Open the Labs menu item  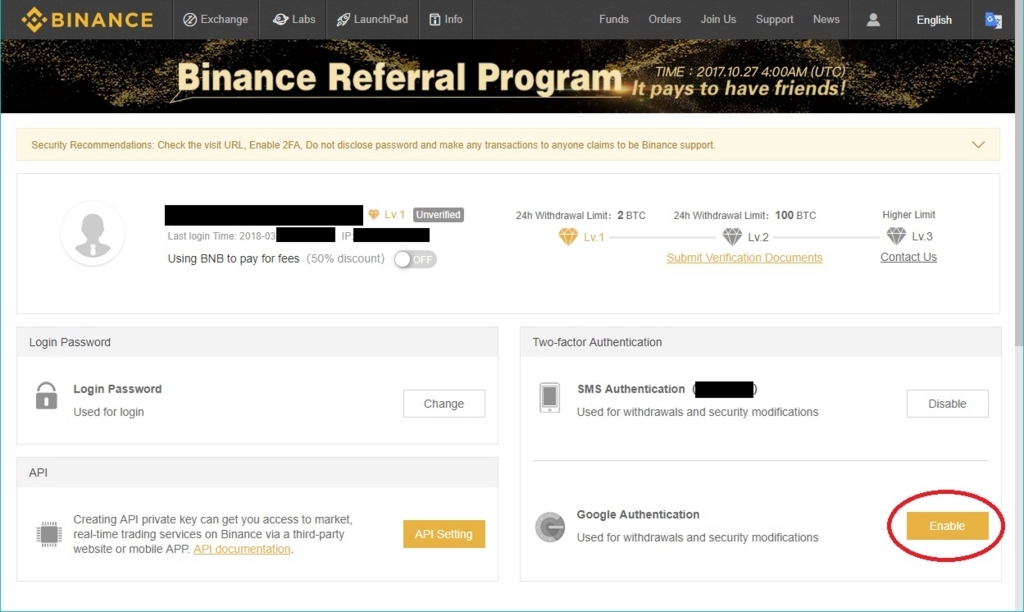(294, 20)
